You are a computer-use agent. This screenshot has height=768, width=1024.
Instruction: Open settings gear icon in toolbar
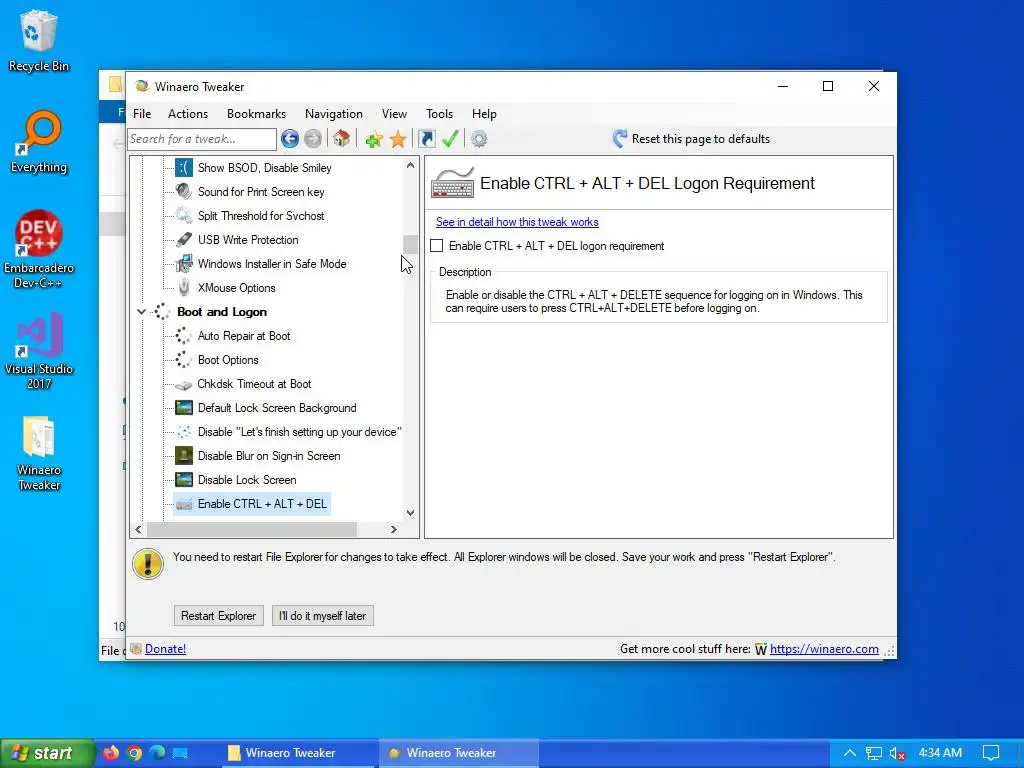coord(479,138)
